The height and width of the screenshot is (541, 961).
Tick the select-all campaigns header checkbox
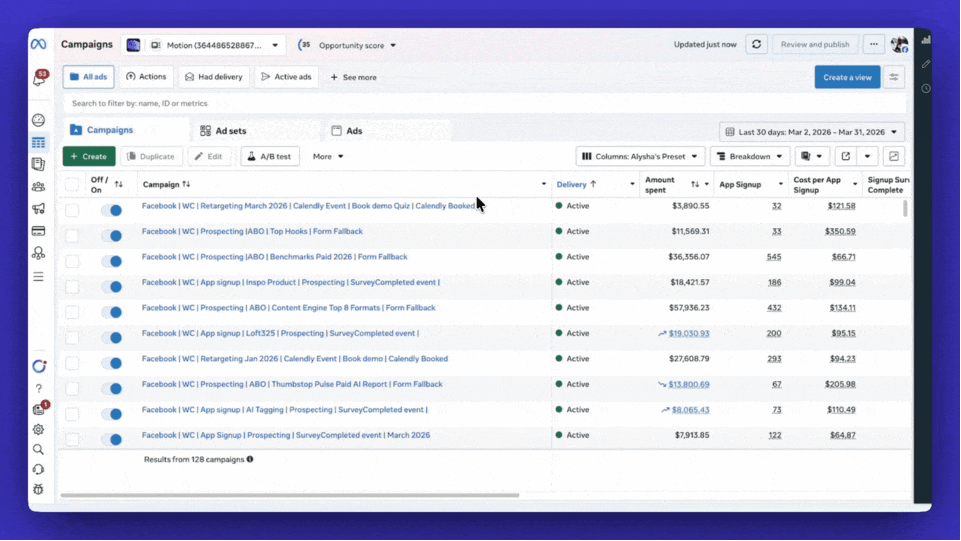[x=72, y=184]
